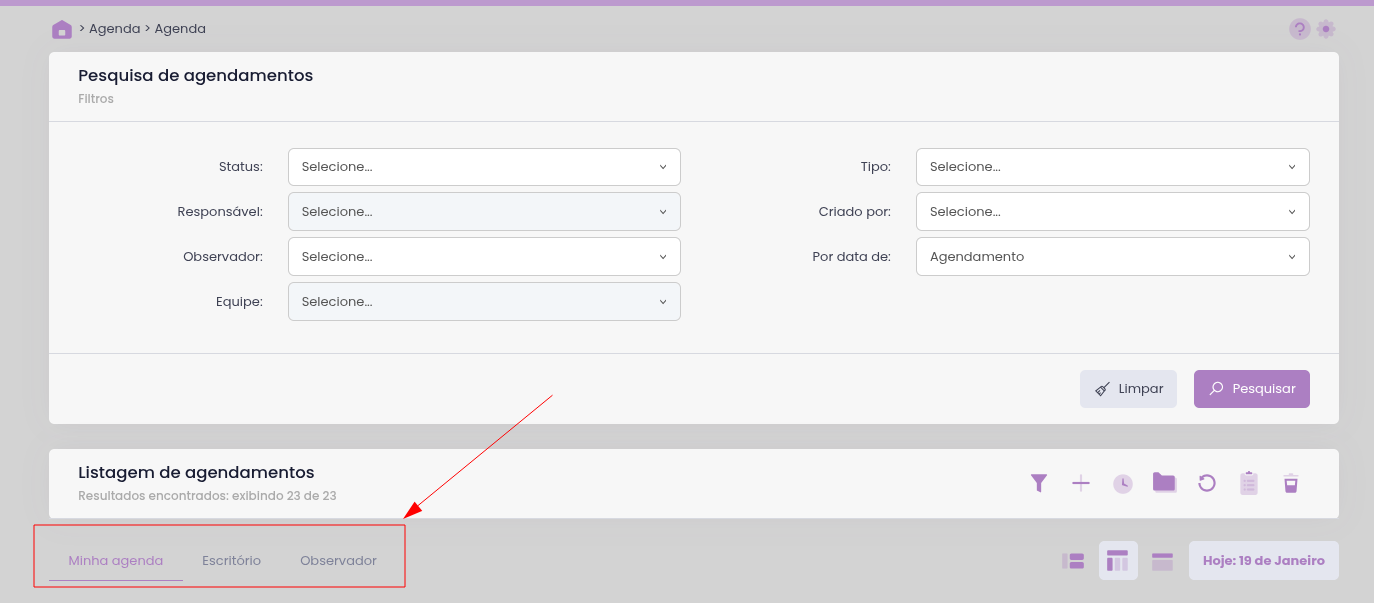The height and width of the screenshot is (603, 1374).
Task: Switch to the single panel view layout
Action: click(1162, 561)
